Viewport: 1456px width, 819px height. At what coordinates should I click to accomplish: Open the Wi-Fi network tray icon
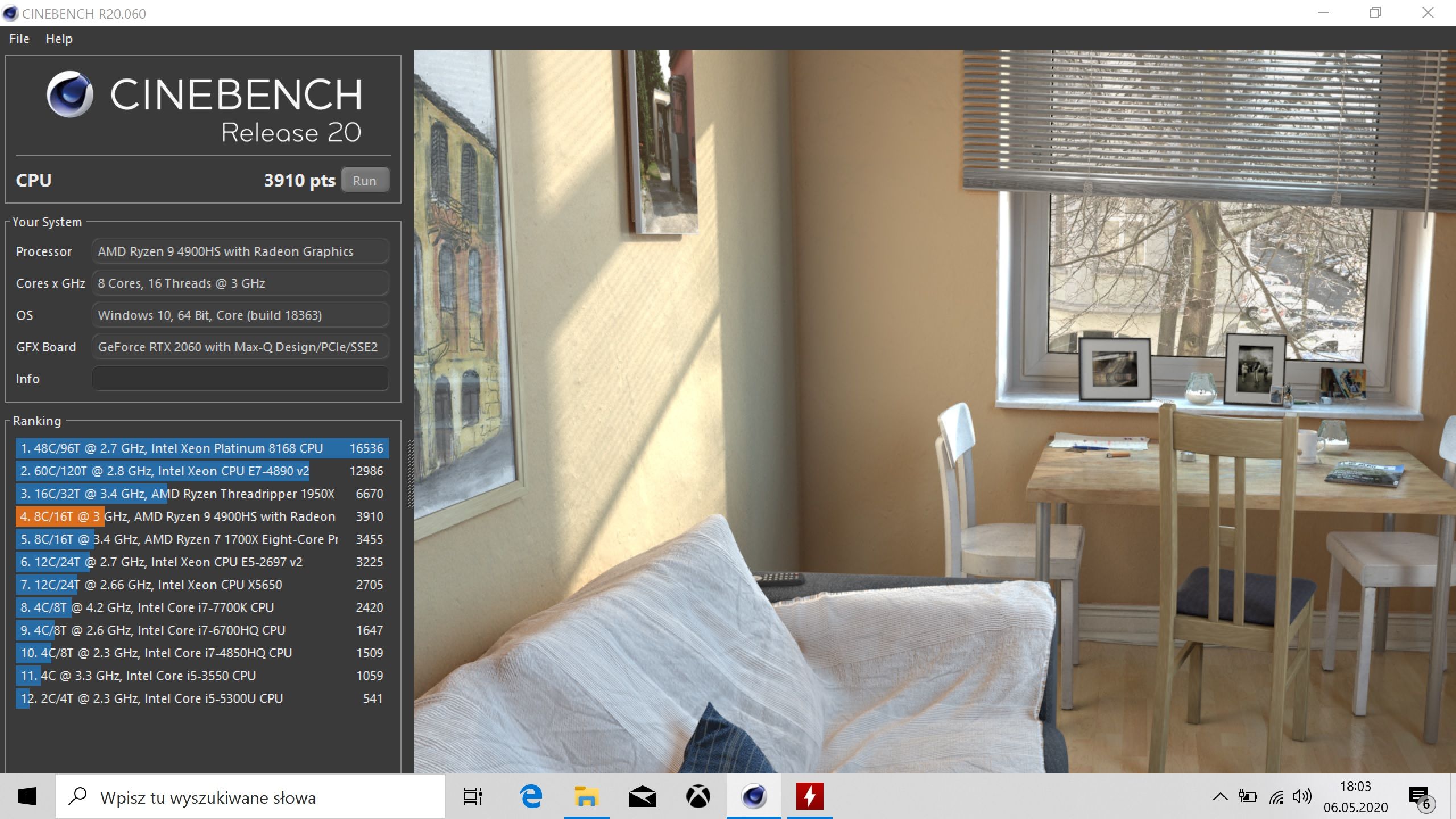pos(1276,797)
